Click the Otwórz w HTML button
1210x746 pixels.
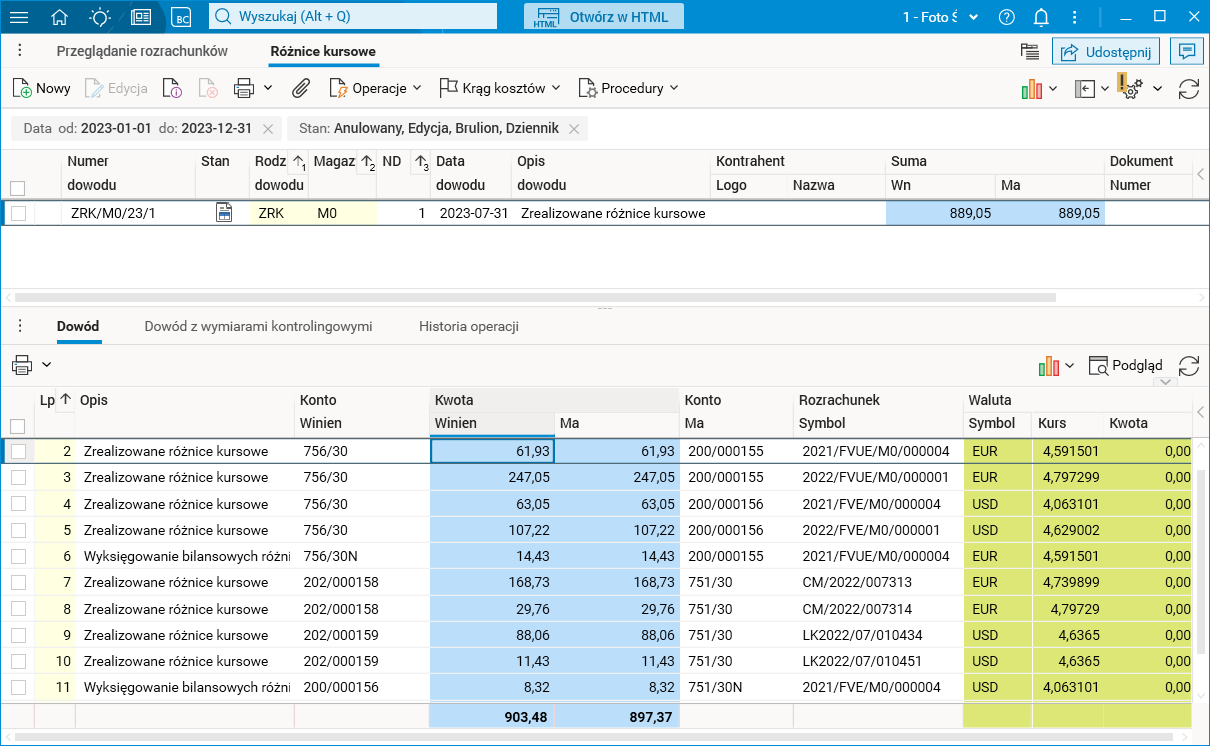click(604, 17)
